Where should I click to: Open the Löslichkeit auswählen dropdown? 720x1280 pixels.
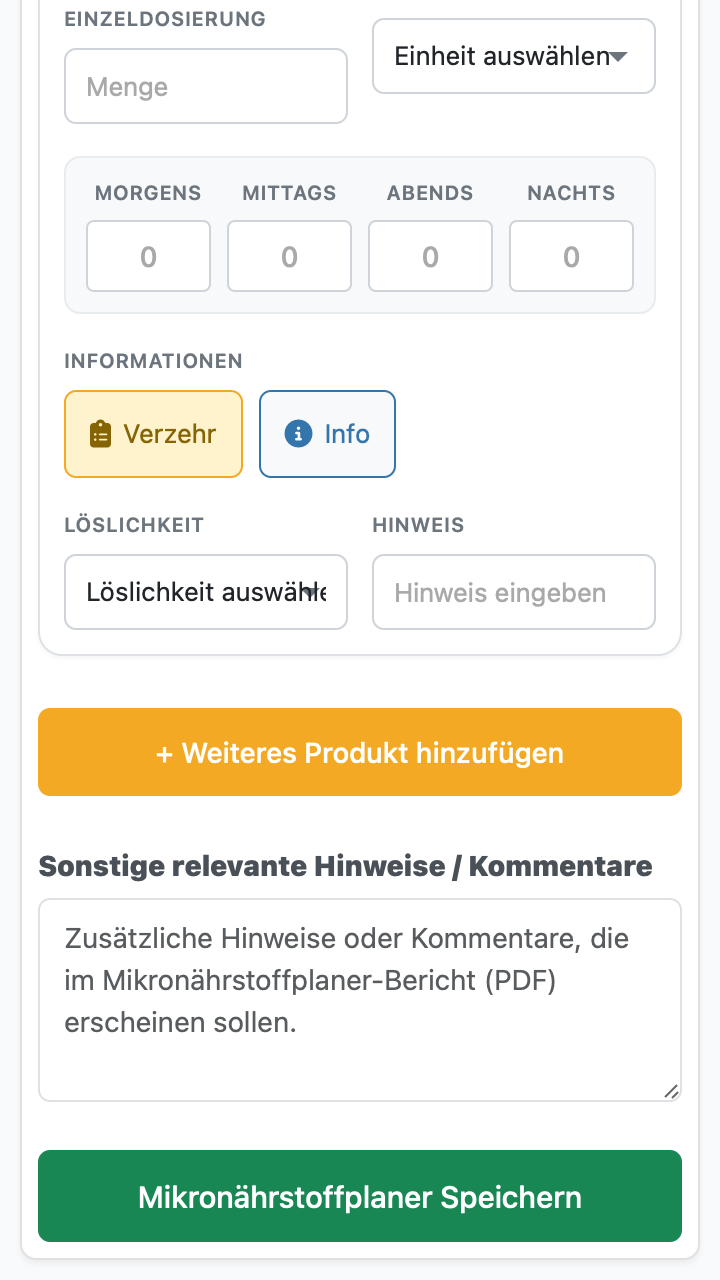(x=206, y=592)
